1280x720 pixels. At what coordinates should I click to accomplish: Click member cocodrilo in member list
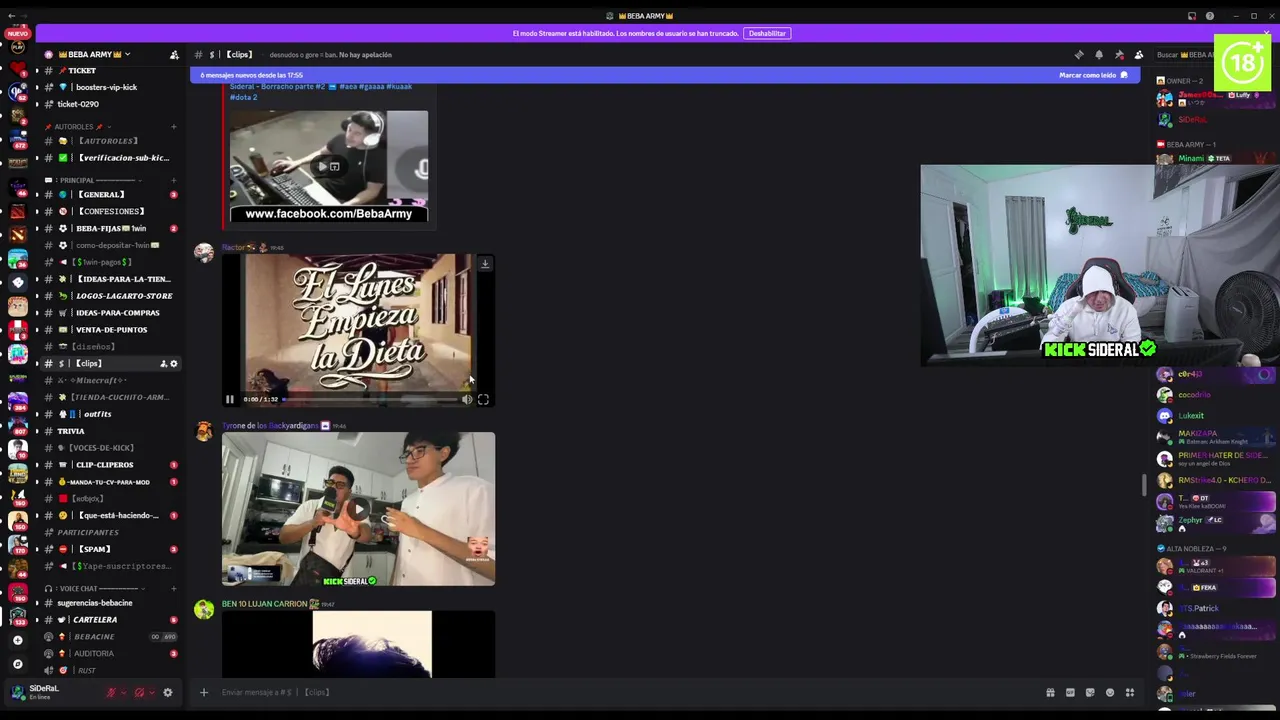(x=1215, y=395)
